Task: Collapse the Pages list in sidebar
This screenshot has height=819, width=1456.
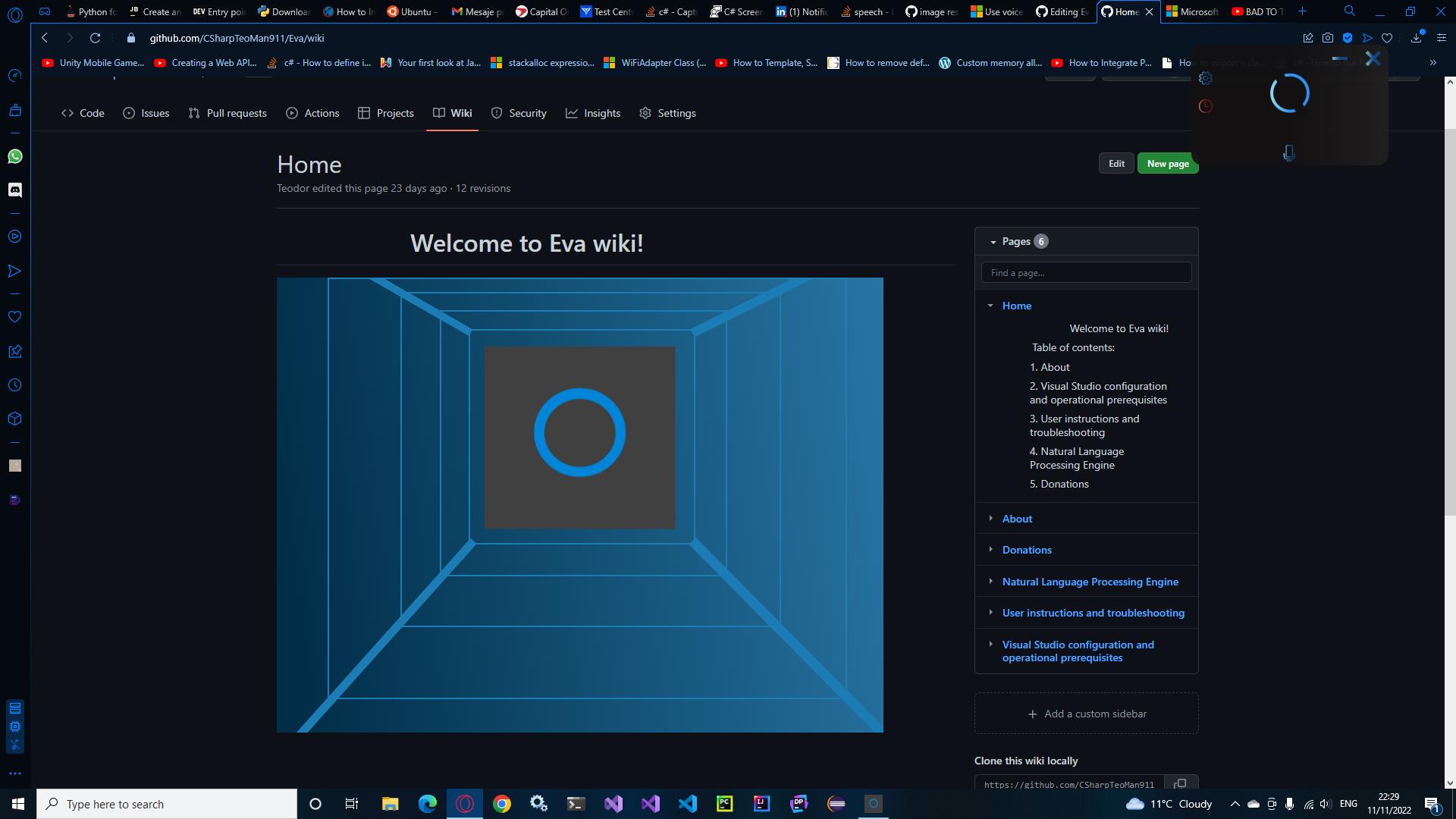Action: (993, 241)
